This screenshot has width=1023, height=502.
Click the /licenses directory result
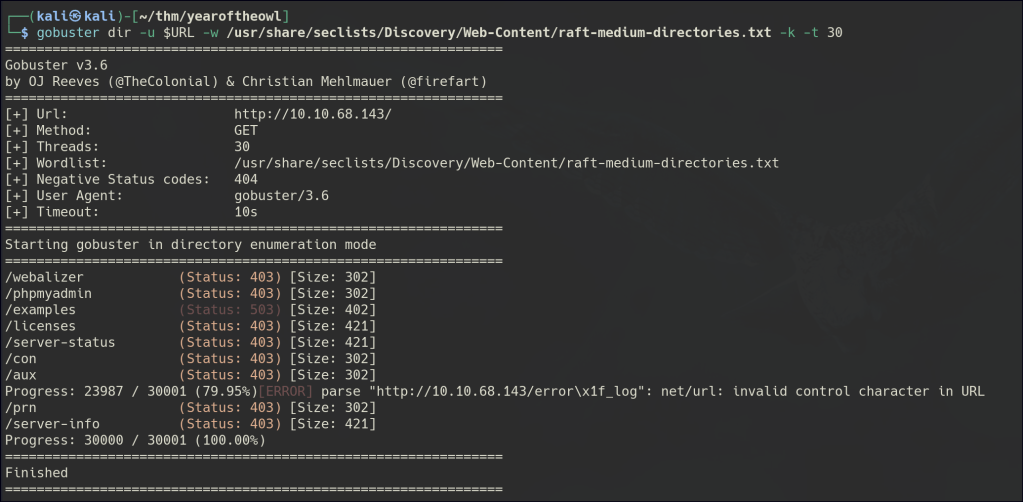click(40, 326)
